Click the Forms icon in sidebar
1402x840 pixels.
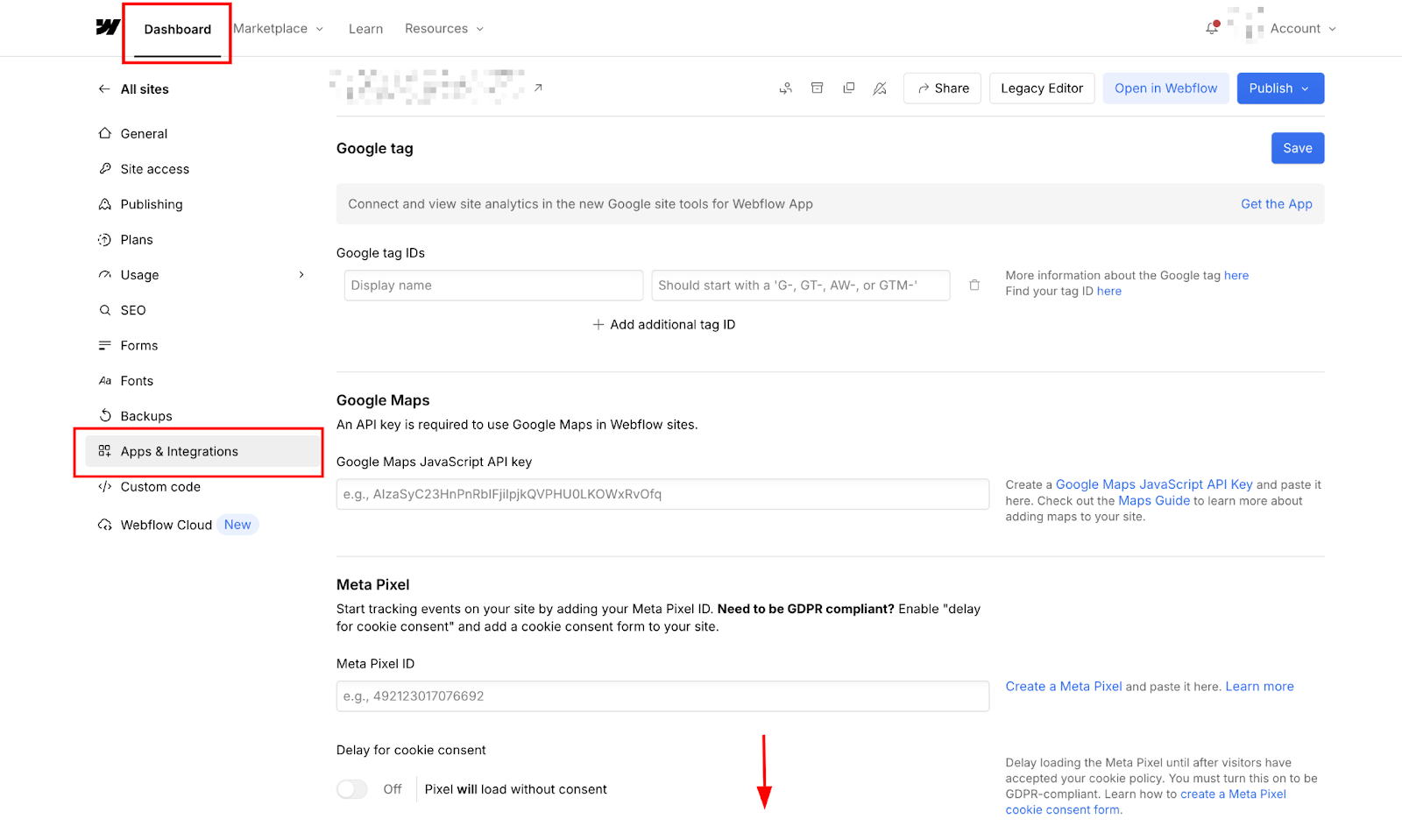[105, 345]
